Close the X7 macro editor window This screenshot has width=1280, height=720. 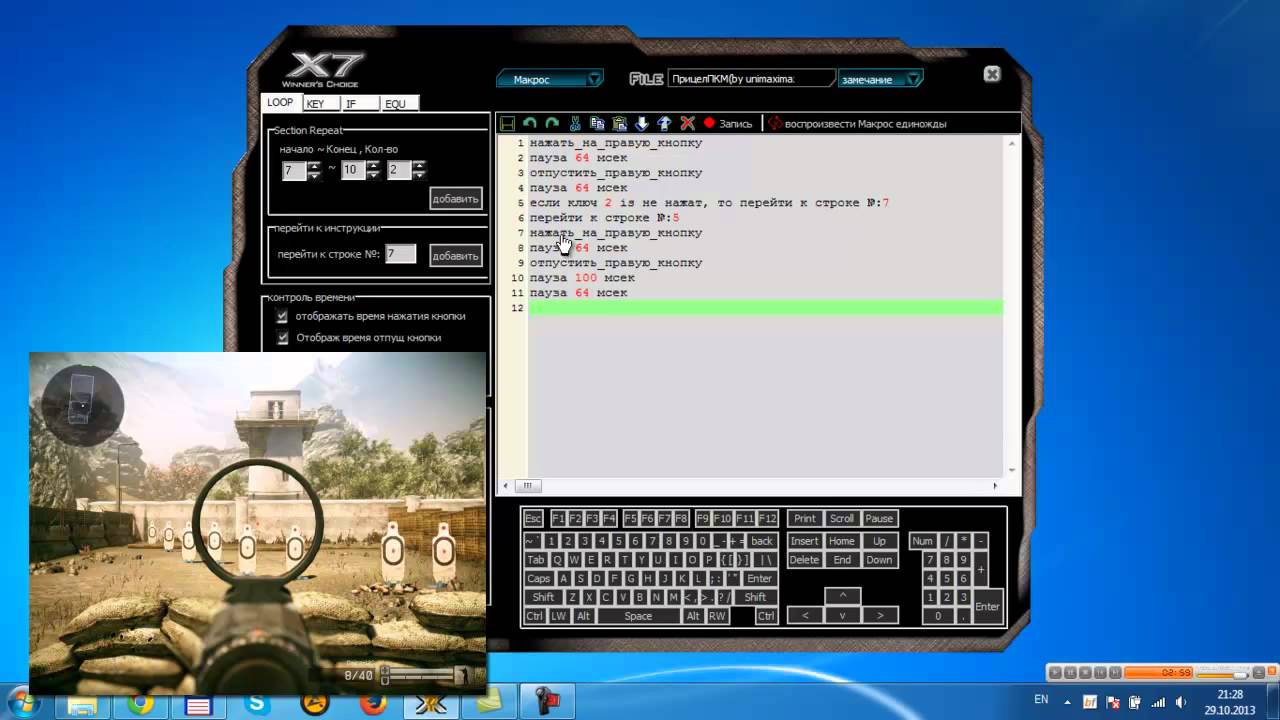click(x=991, y=74)
